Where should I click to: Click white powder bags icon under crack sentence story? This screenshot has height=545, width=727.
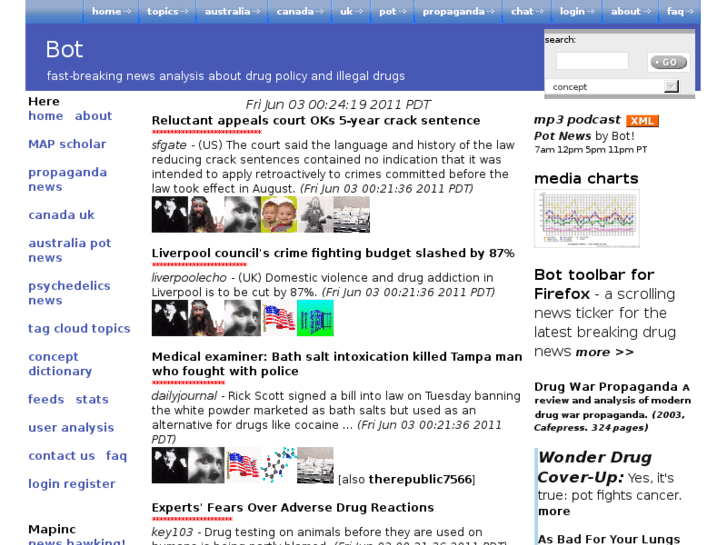[351, 214]
